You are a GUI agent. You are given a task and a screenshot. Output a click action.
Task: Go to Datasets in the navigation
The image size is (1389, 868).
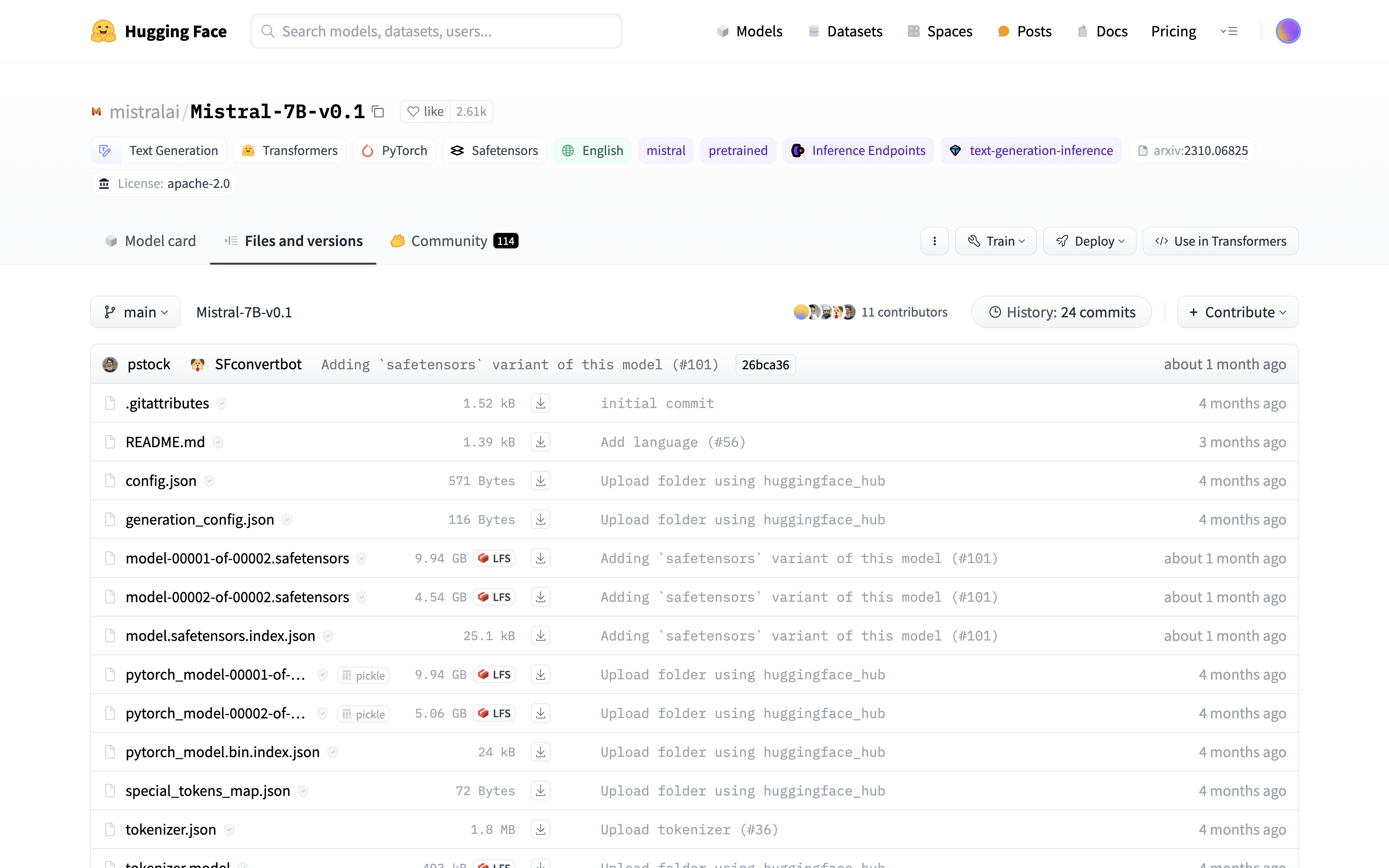845,31
